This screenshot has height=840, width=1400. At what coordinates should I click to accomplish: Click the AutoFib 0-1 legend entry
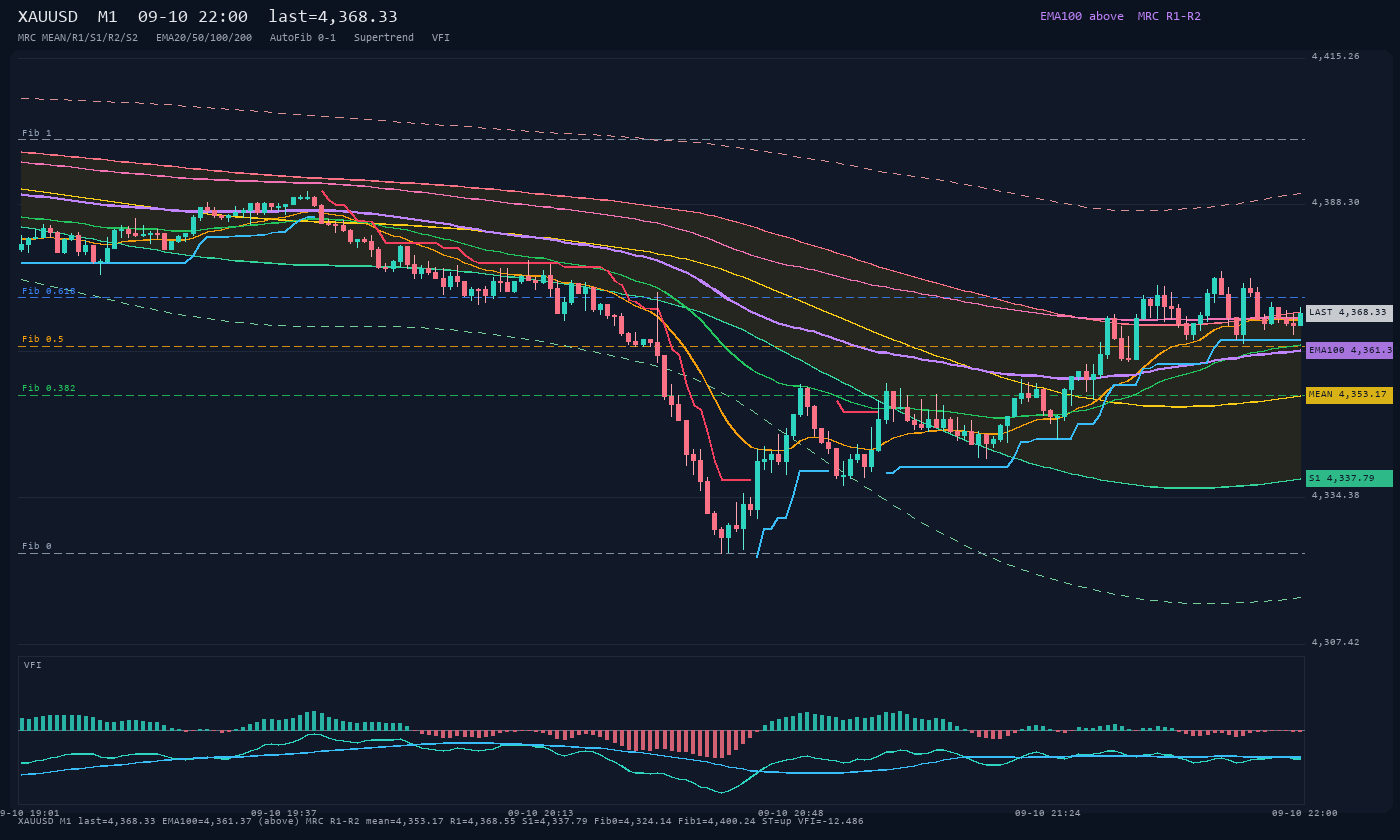[x=303, y=38]
